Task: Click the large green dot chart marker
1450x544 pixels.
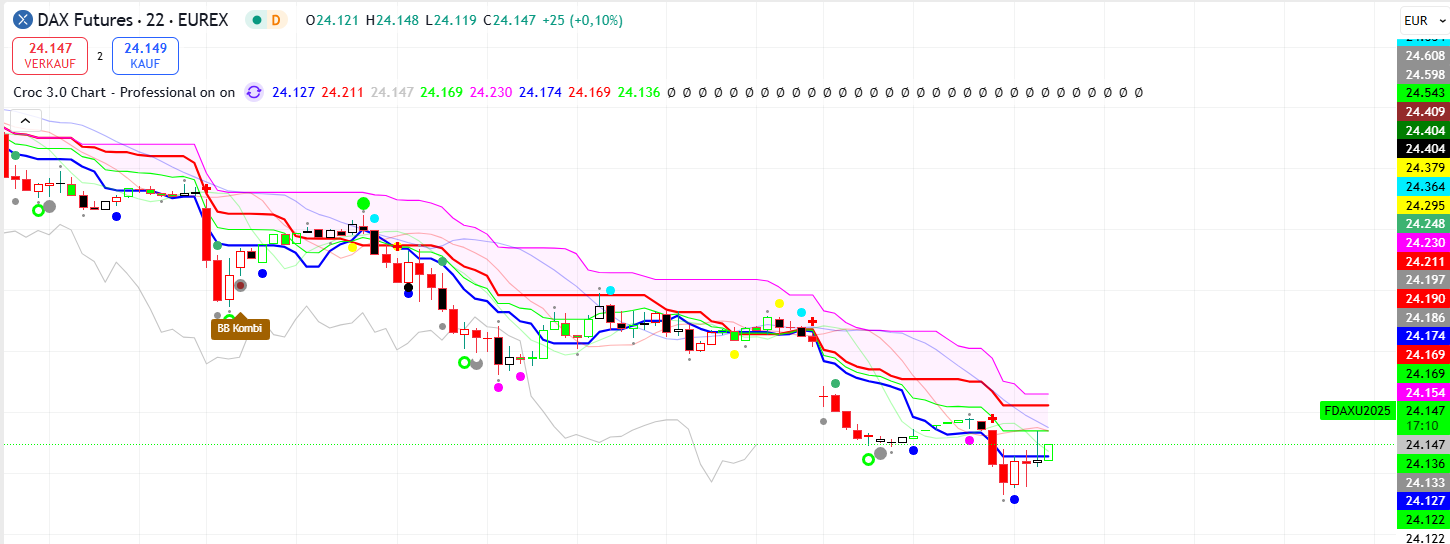Action: point(364,204)
